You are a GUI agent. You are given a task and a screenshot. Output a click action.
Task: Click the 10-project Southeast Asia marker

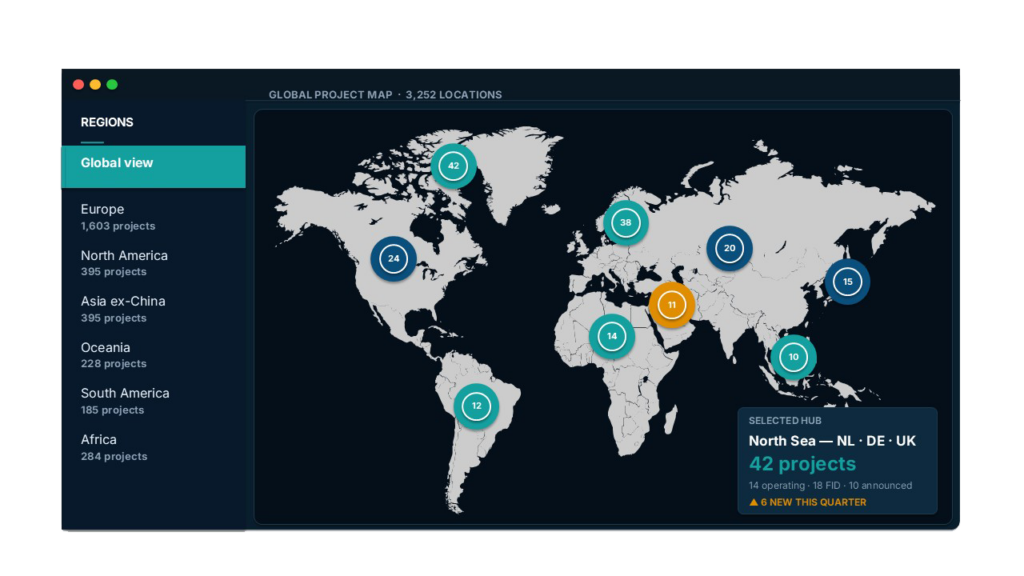pos(794,355)
